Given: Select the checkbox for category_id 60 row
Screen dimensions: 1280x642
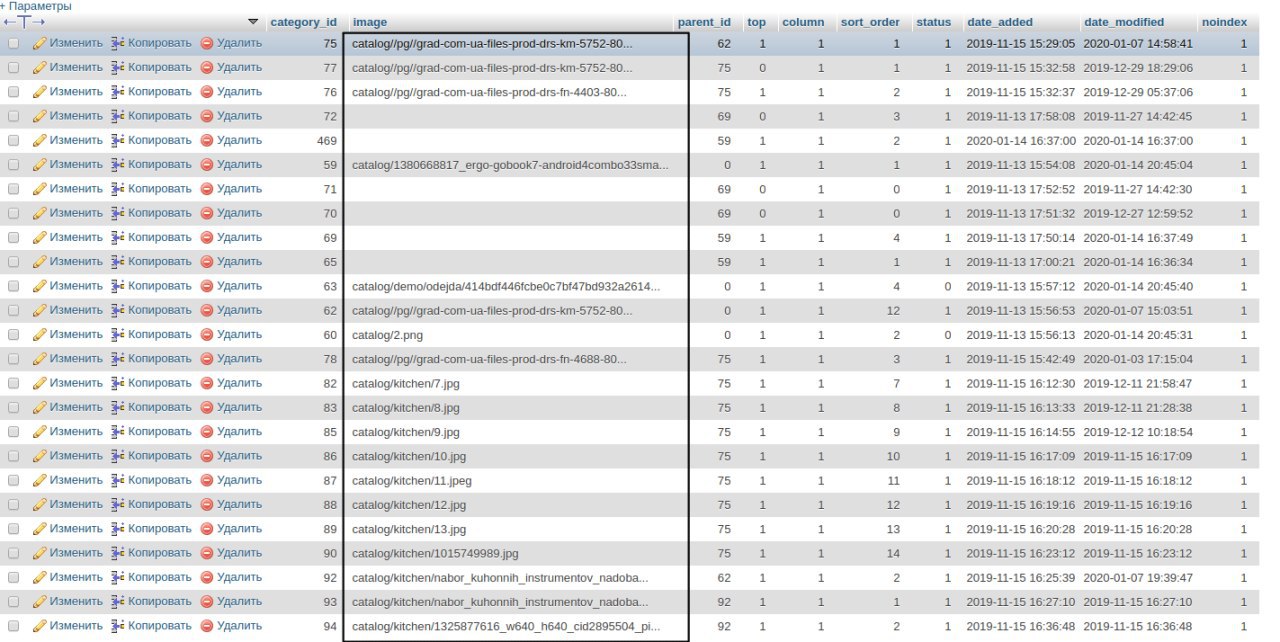Looking at the screenshot, I should pyautogui.click(x=14, y=334).
